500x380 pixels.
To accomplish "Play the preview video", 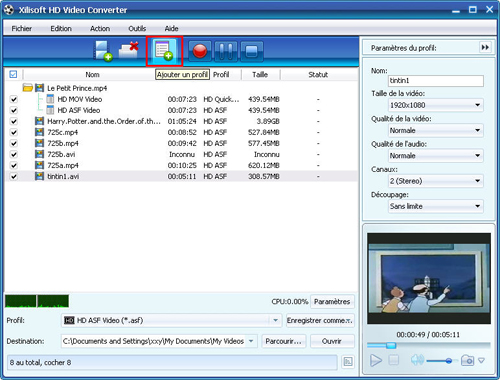I will pos(376,360).
